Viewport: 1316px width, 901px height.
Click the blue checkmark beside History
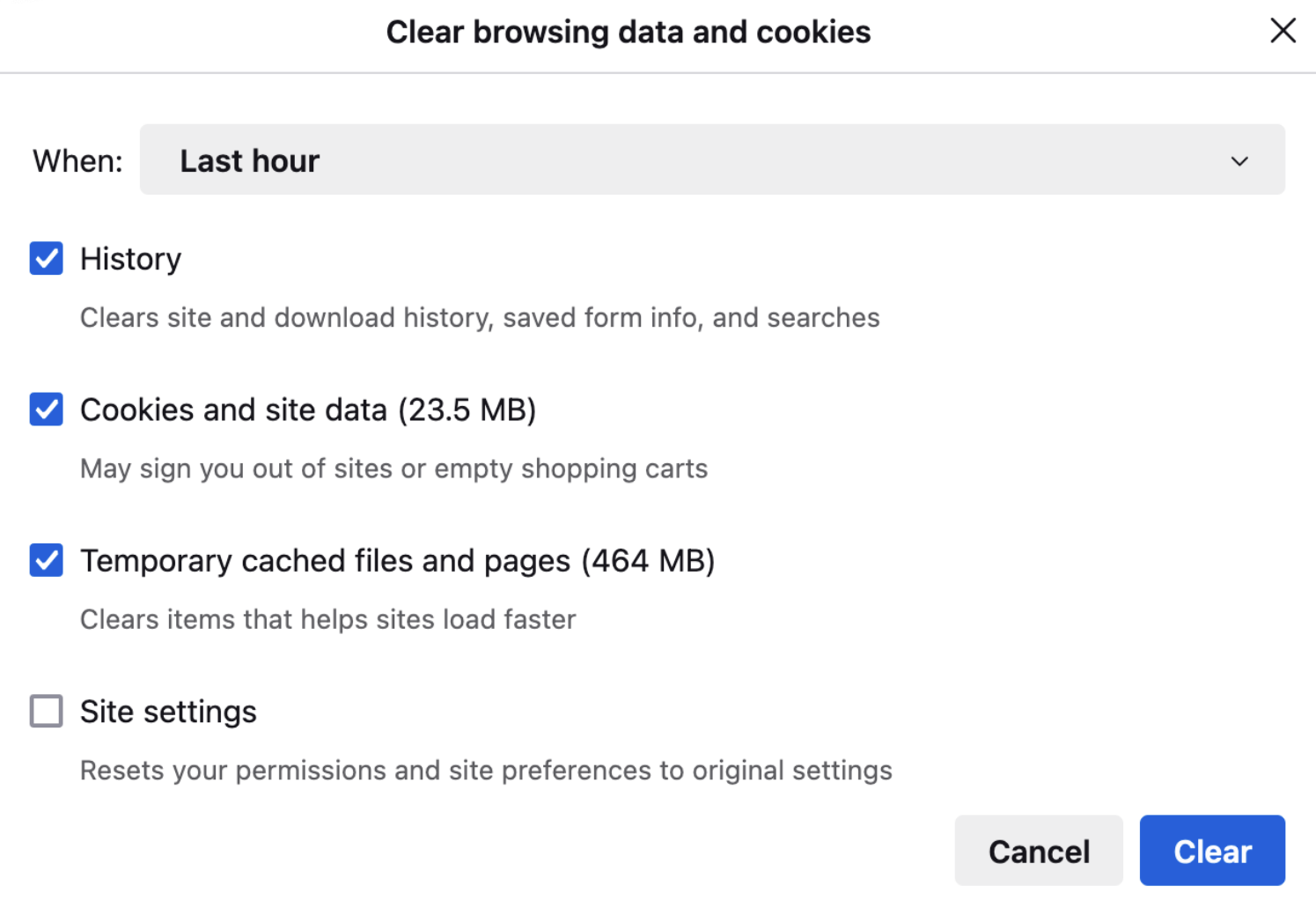click(x=46, y=258)
